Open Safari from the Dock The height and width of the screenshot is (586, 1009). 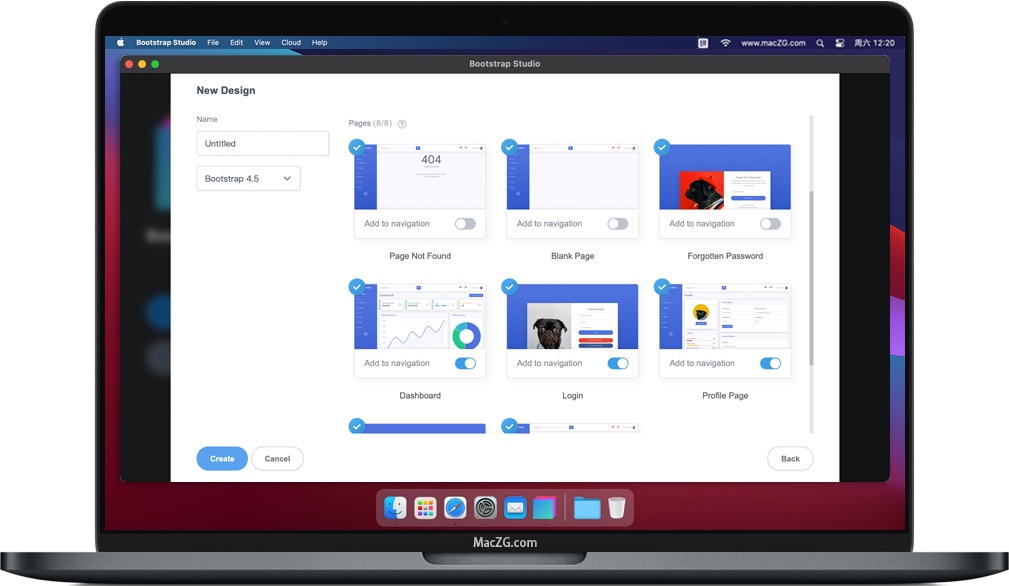[455, 508]
